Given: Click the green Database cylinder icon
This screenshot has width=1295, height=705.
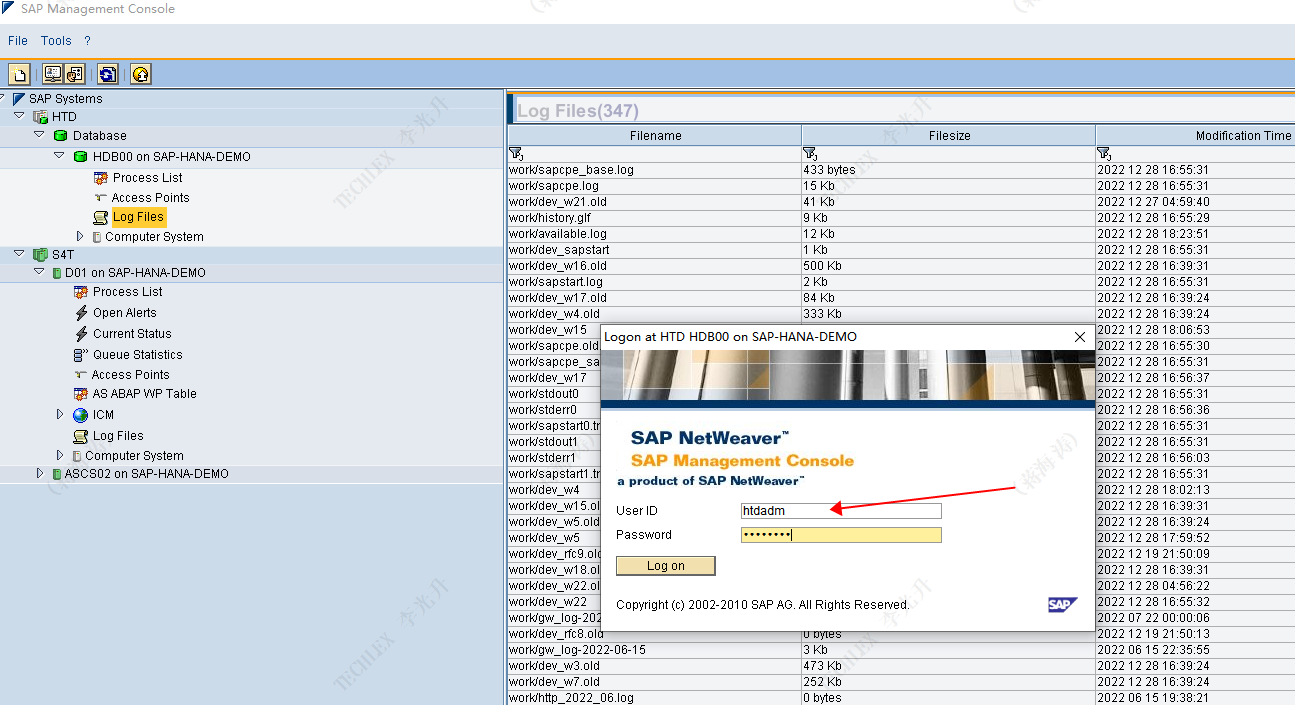Looking at the screenshot, I should 60,136.
